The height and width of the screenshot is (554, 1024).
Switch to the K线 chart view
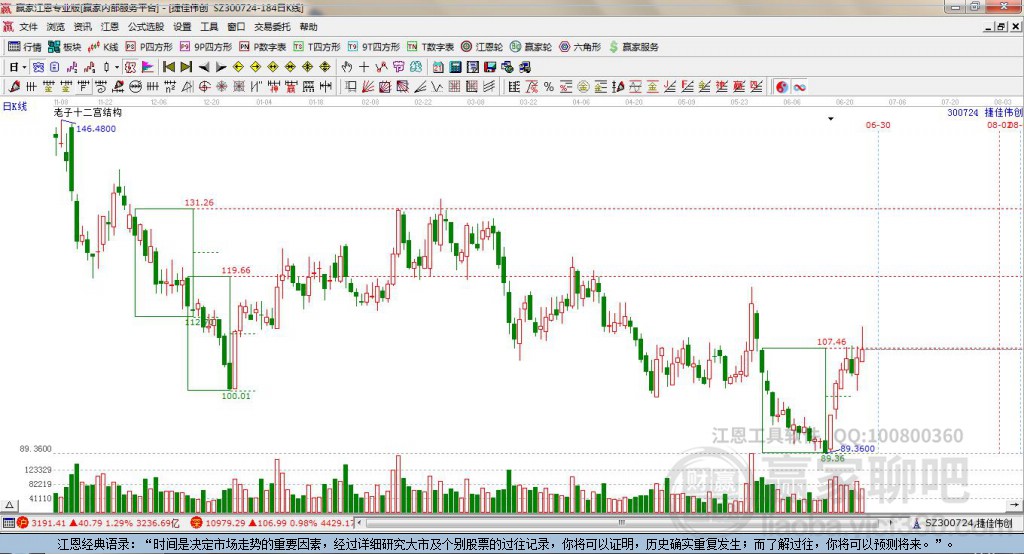103,47
